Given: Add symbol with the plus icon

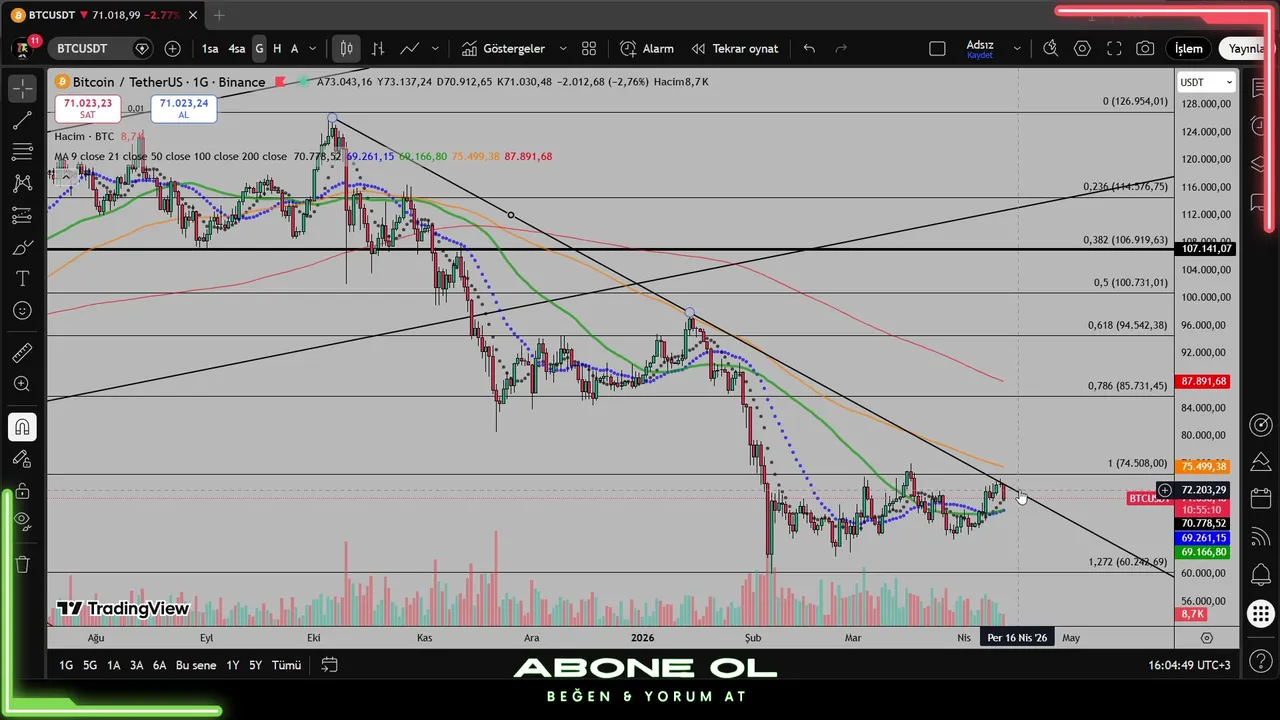Looking at the screenshot, I should (172, 48).
